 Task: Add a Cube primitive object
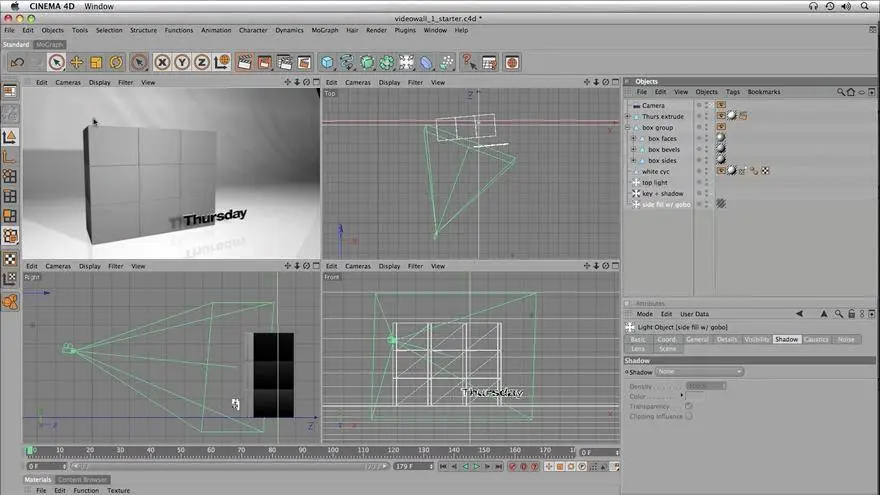[x=327, y=62]
